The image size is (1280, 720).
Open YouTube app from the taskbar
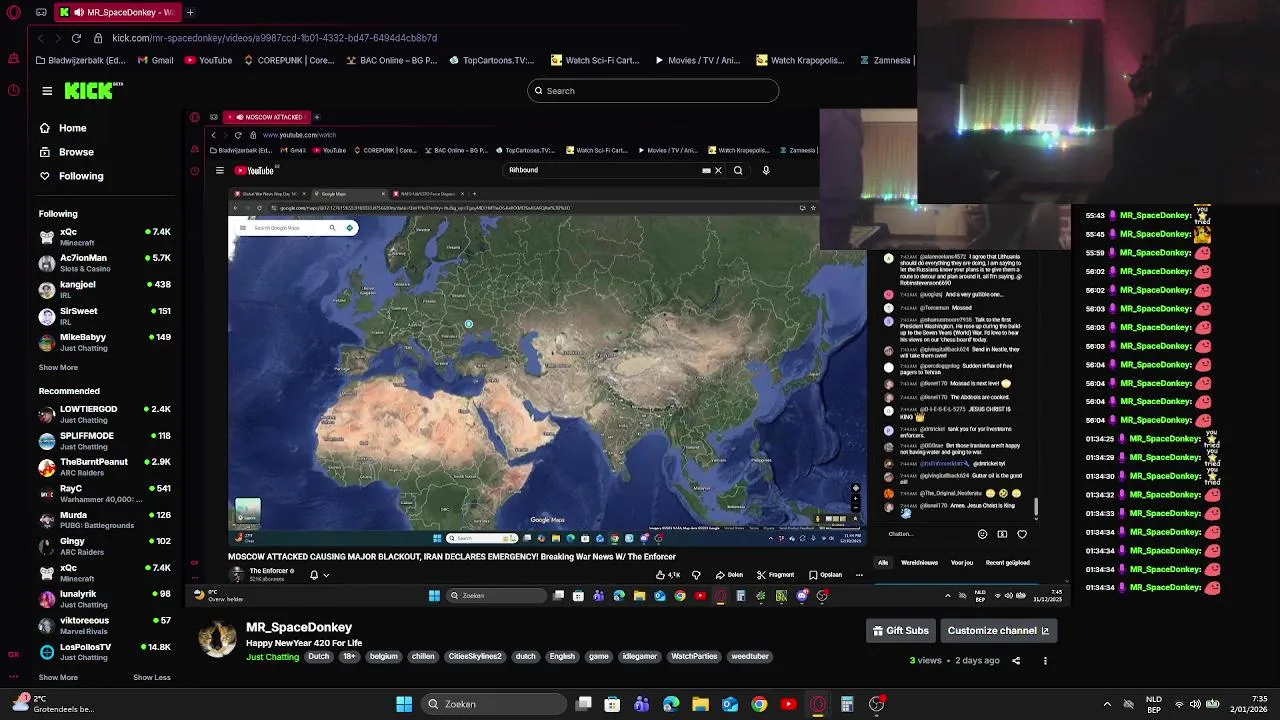pyautogui.click(x=788, y=704)
